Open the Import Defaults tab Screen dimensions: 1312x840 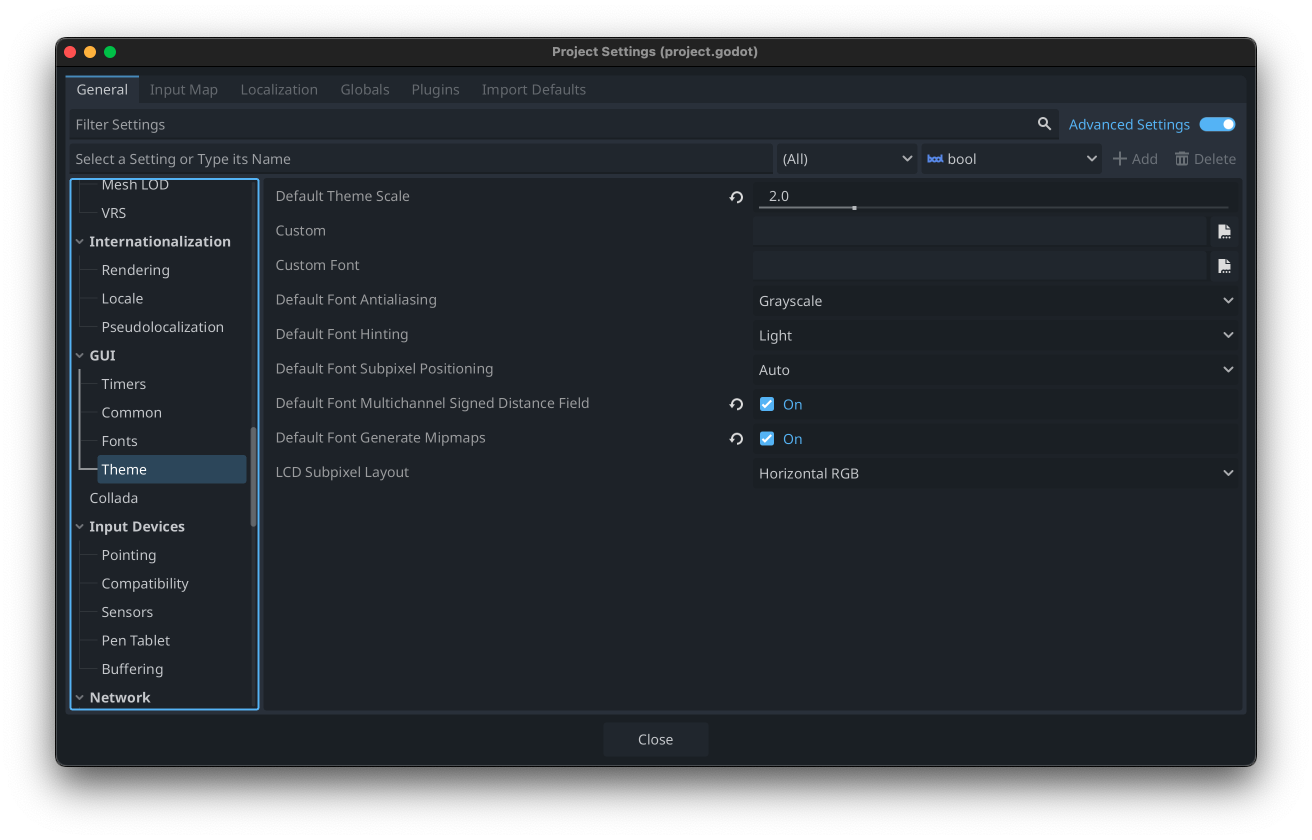coord(534,90)
